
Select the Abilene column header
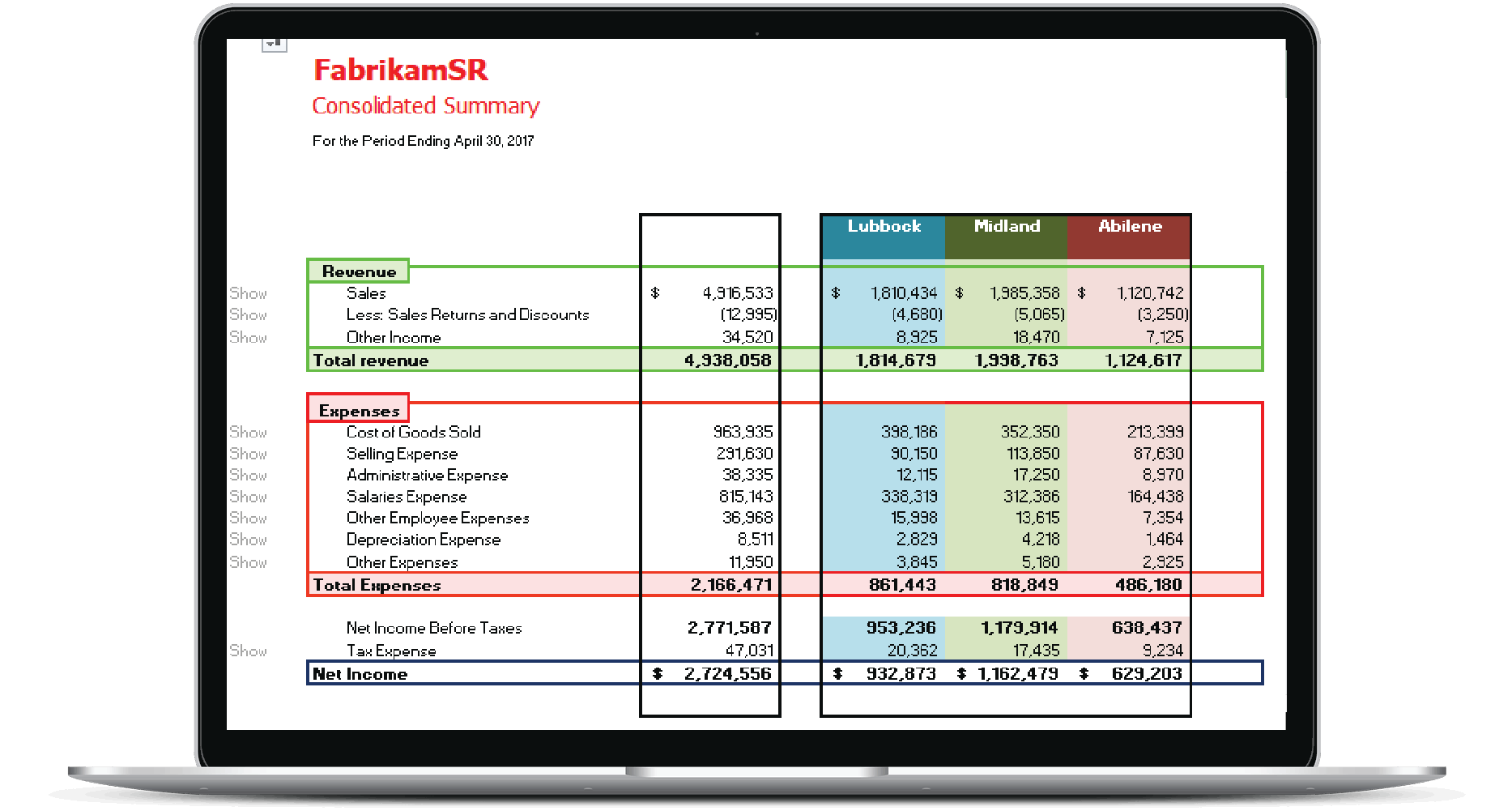[1129, 237]
